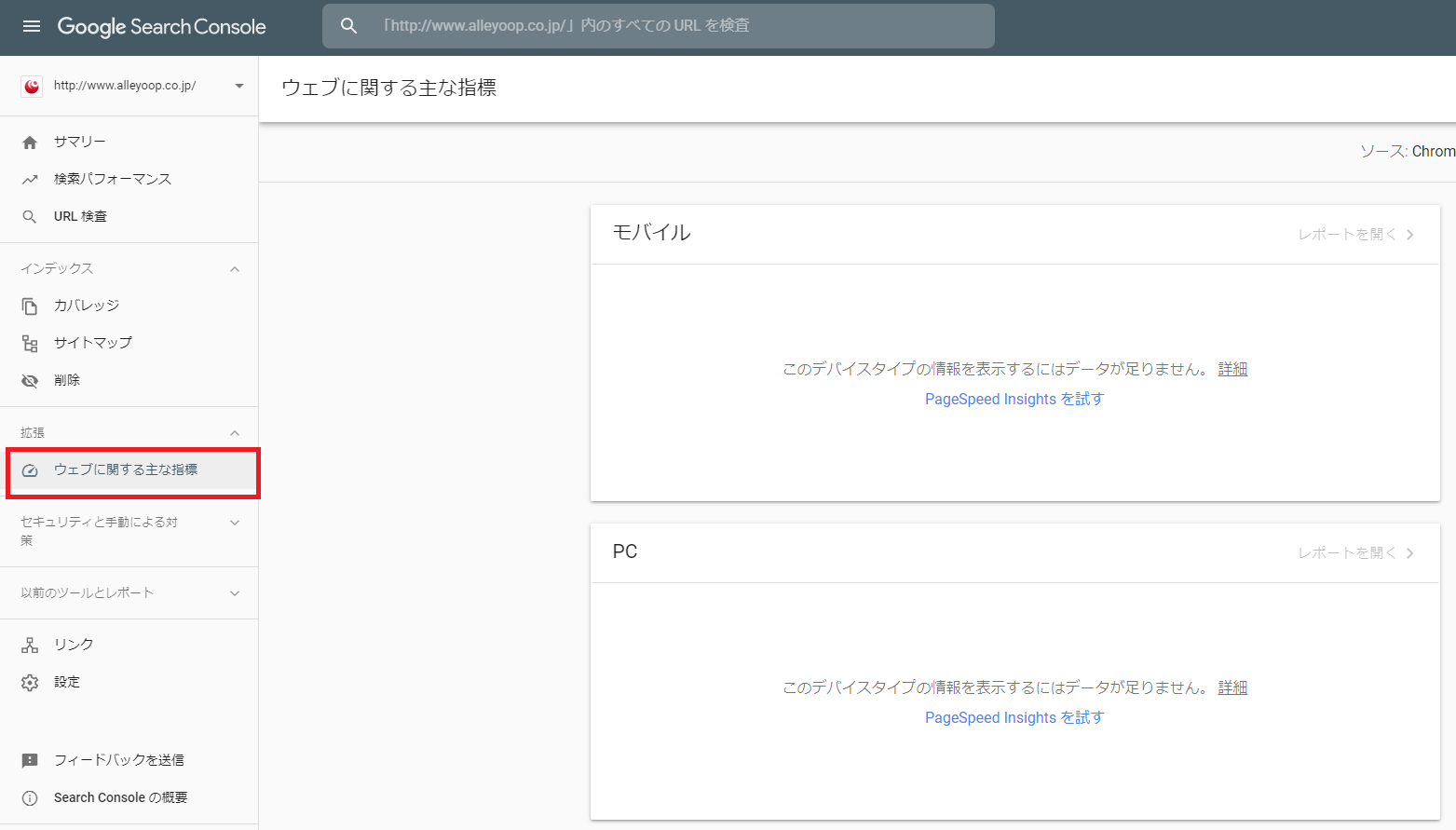Open the モバイル report chevron arrow

1410,235
